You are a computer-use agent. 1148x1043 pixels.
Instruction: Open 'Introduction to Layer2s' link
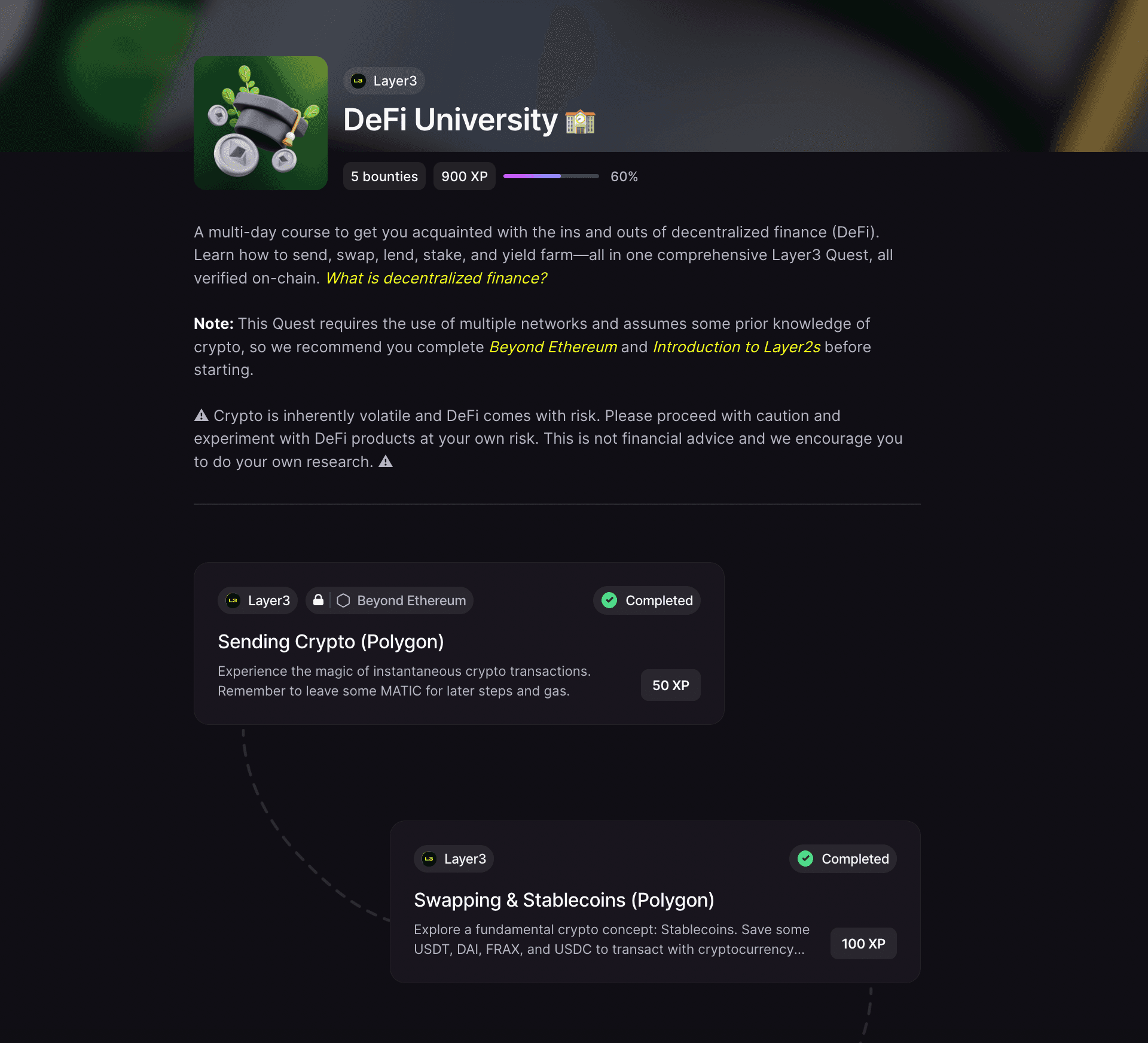click(x=737, y=347)
